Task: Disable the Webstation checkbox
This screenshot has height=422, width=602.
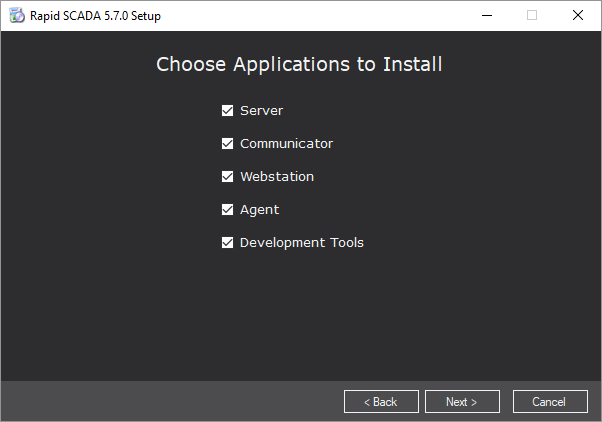Action: point(227,177)
